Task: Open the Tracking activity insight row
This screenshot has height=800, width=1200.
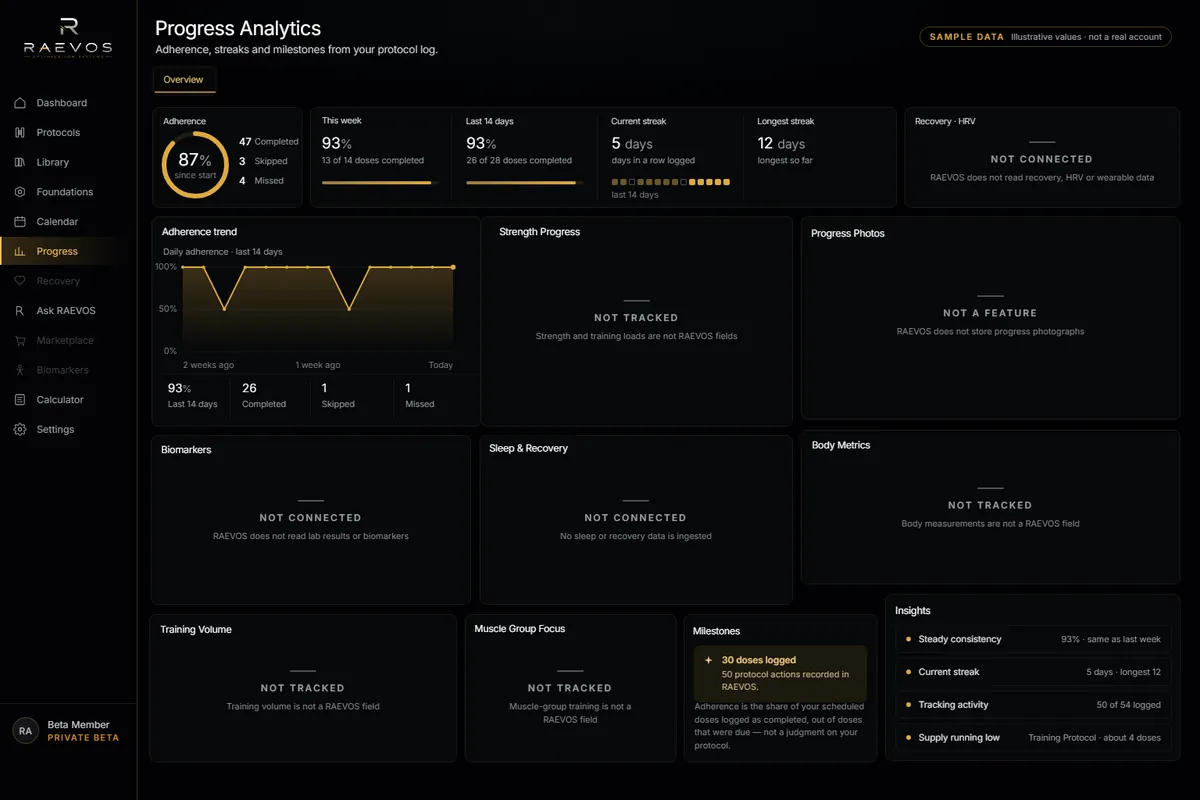Action: [1031, 705]
